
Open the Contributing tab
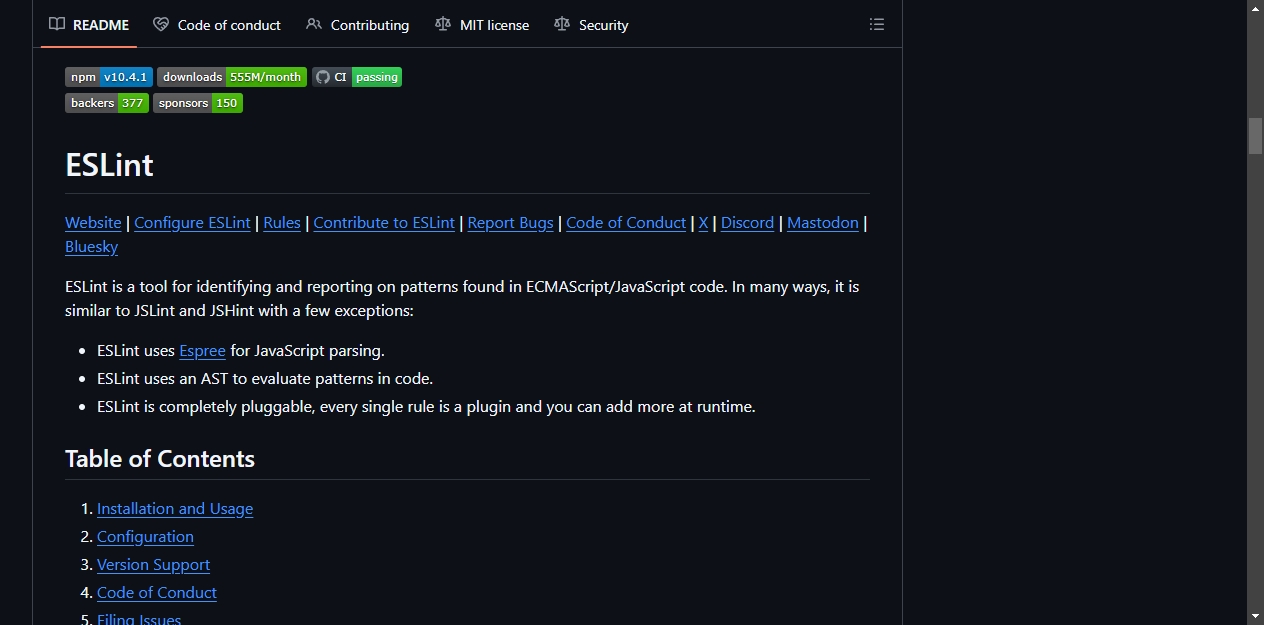coord(358,25)
